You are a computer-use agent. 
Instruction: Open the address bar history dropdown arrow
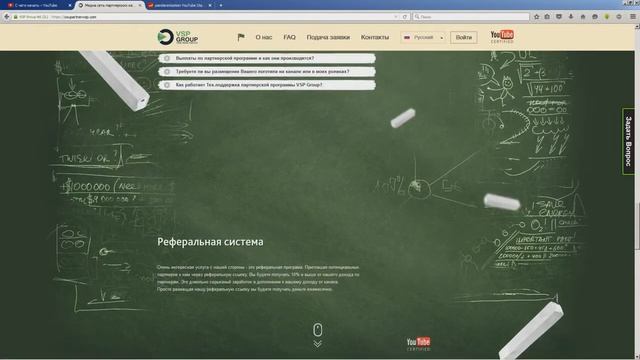pos(396,17)
